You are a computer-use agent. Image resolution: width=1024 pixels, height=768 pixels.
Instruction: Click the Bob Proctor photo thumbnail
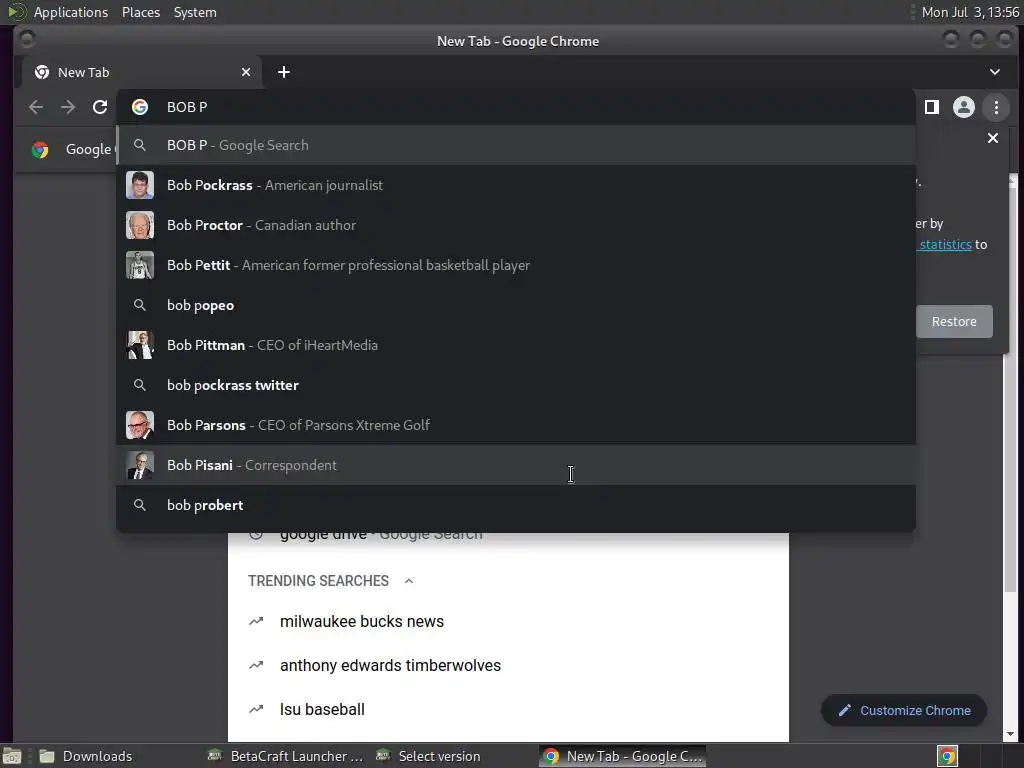140,225
